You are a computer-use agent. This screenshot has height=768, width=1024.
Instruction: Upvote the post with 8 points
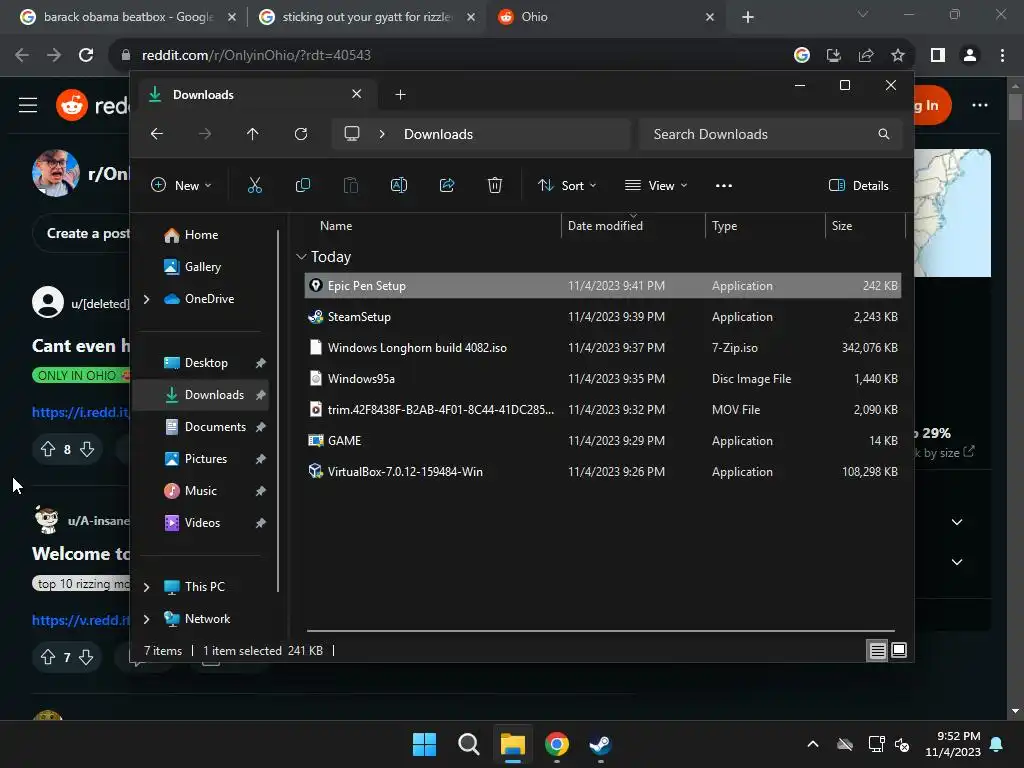click(48, 449)
